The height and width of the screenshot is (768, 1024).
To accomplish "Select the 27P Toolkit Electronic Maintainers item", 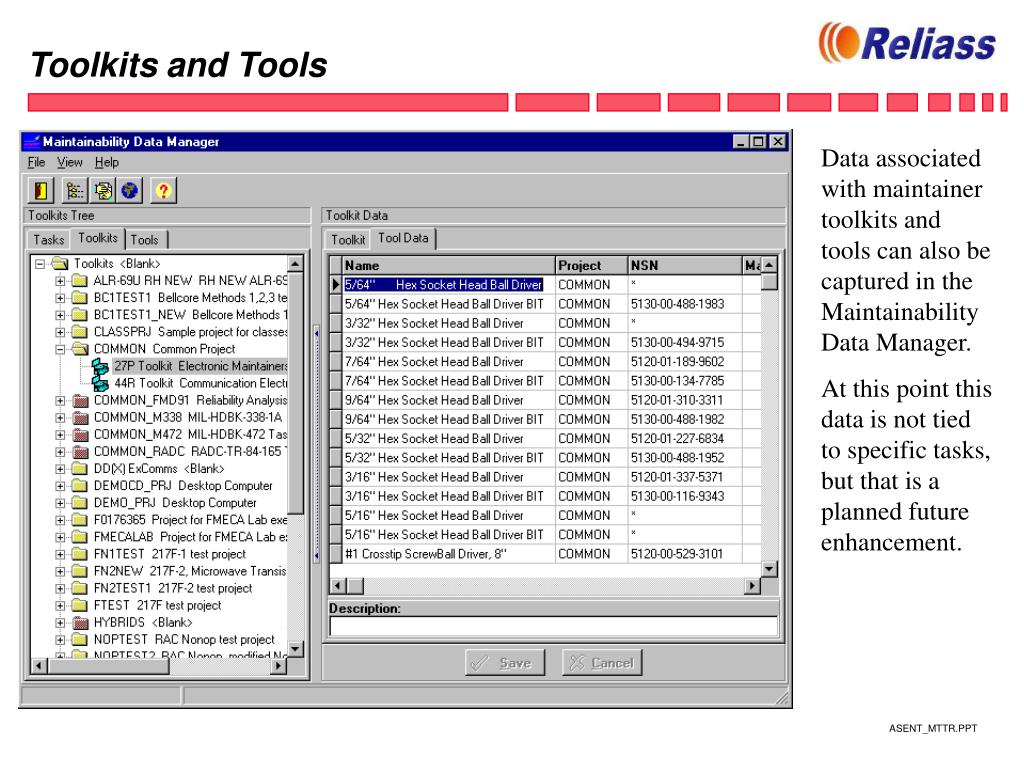I will tap(200, 366).
